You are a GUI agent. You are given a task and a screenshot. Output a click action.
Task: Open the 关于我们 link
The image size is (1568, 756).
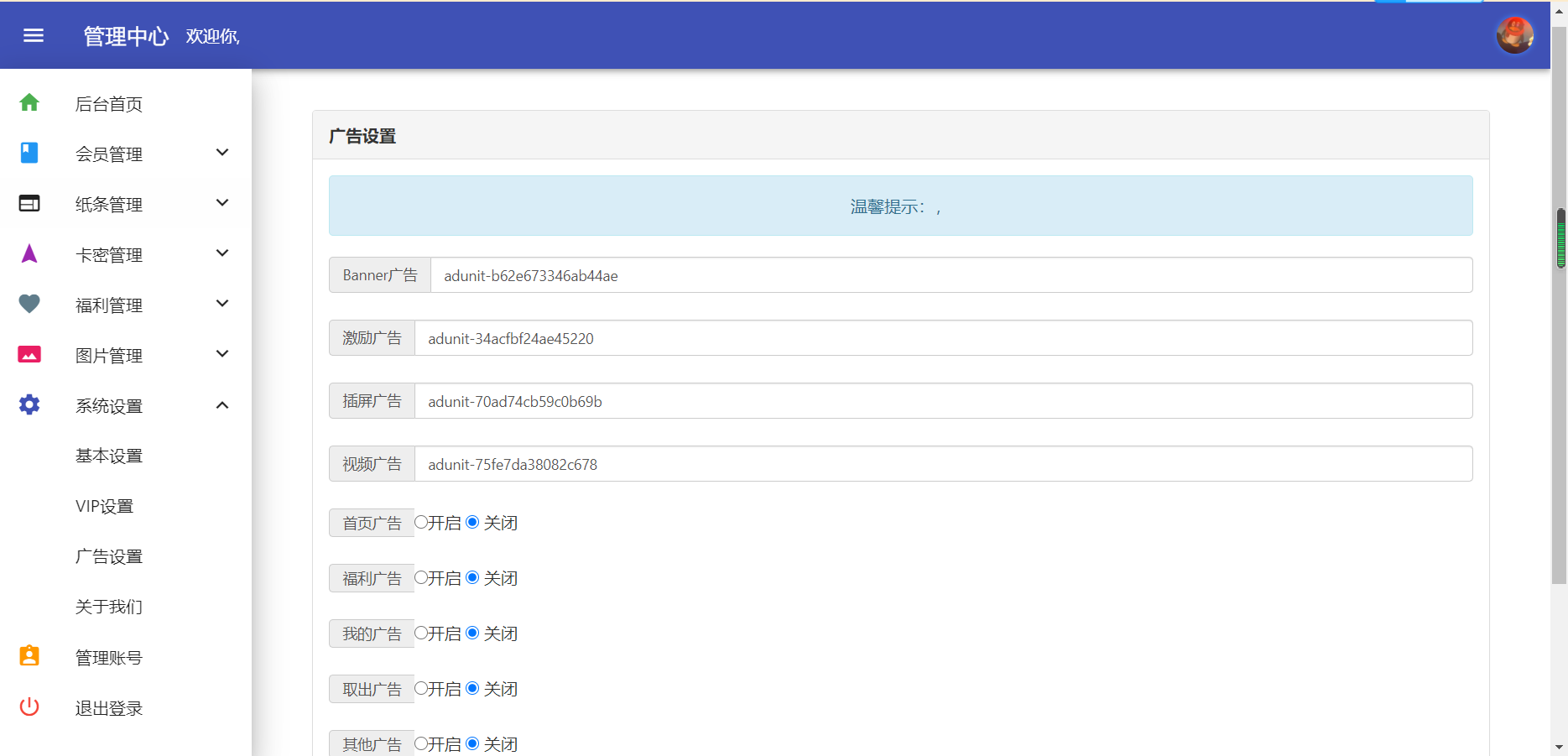point(109,607)
